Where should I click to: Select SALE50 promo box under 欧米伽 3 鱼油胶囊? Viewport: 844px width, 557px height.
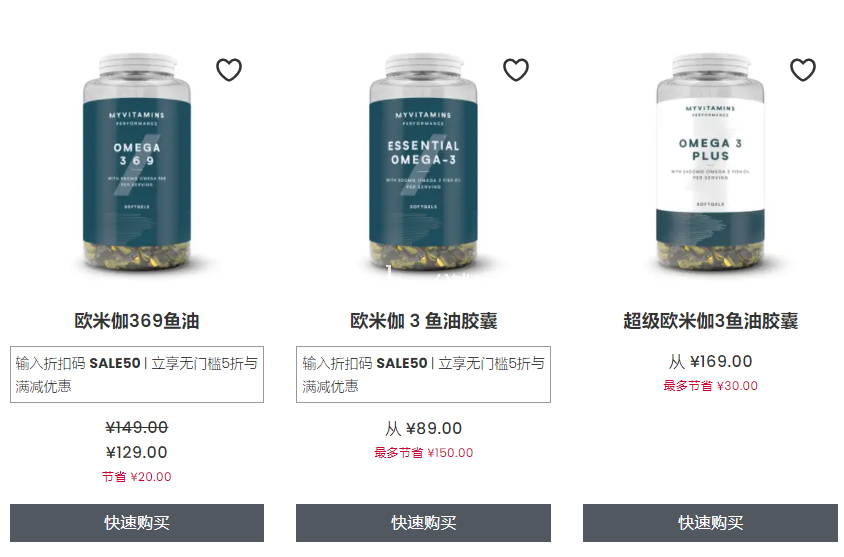(x=423, y=375)
